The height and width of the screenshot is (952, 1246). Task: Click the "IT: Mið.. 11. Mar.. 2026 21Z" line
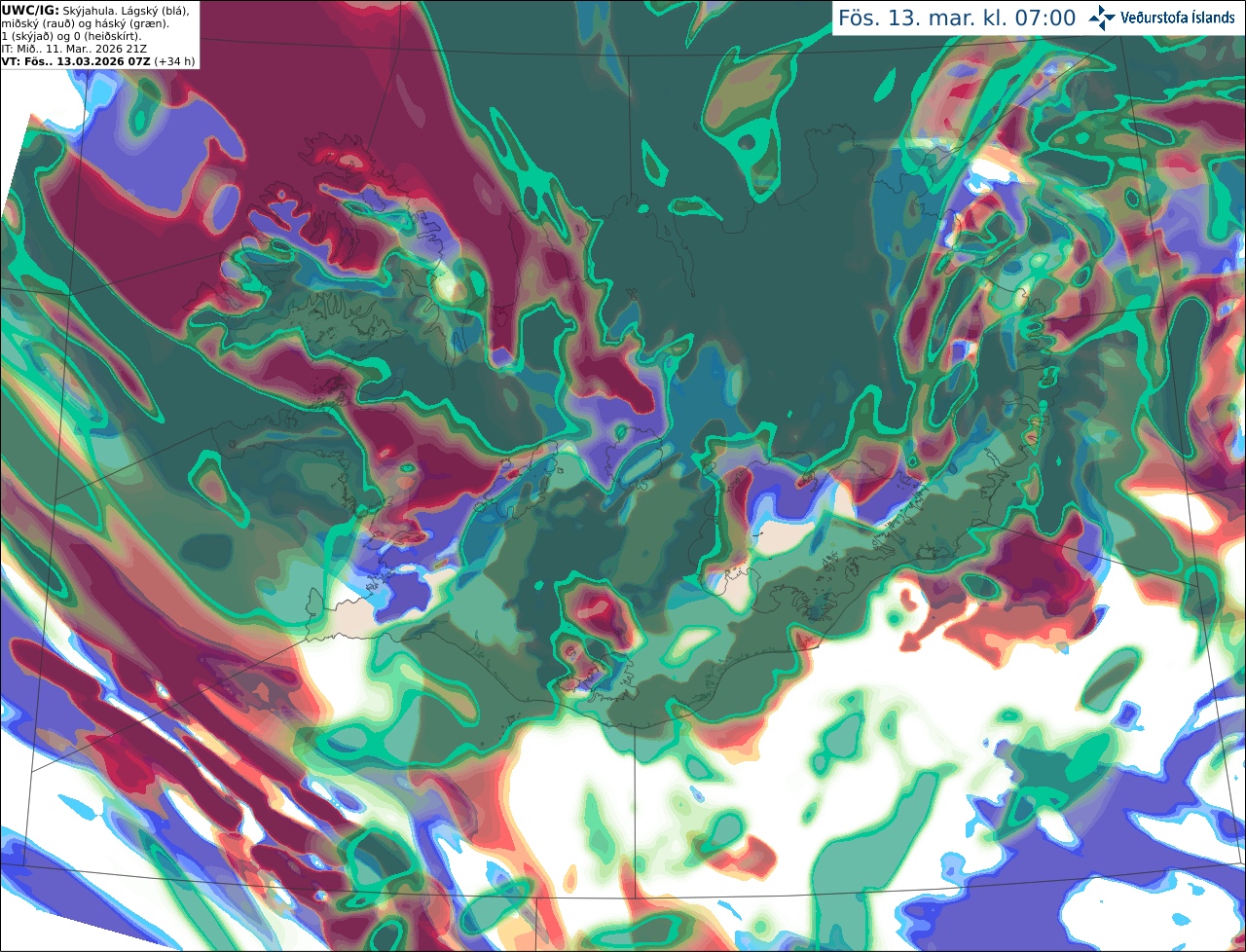pyautogui.click(x=74, y=49)
